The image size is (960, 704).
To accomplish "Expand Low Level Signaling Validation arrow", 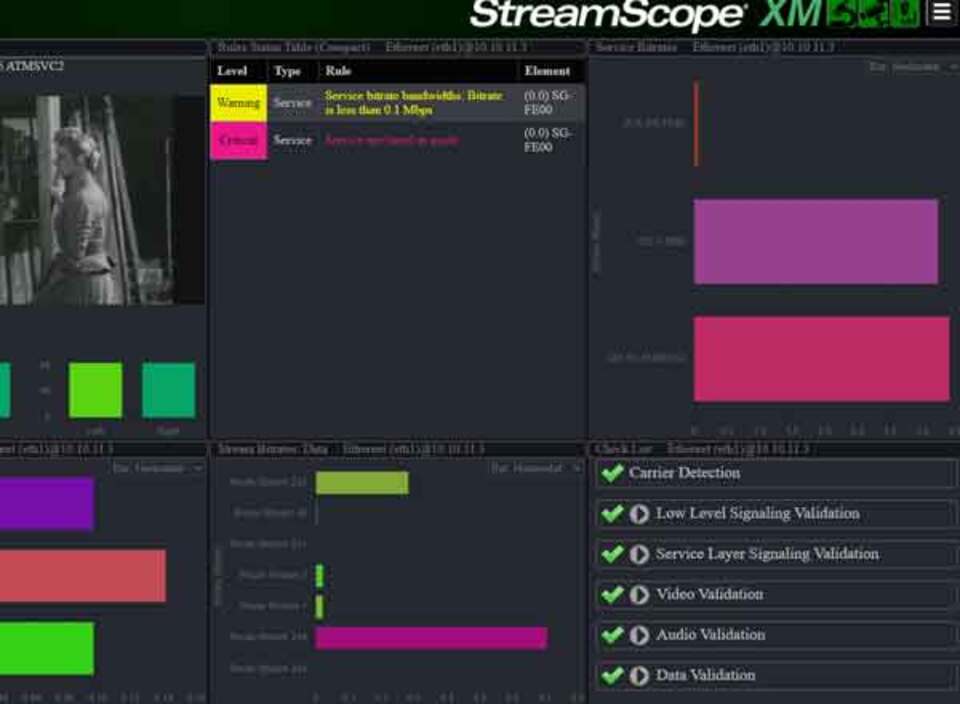I will point(639,514).
